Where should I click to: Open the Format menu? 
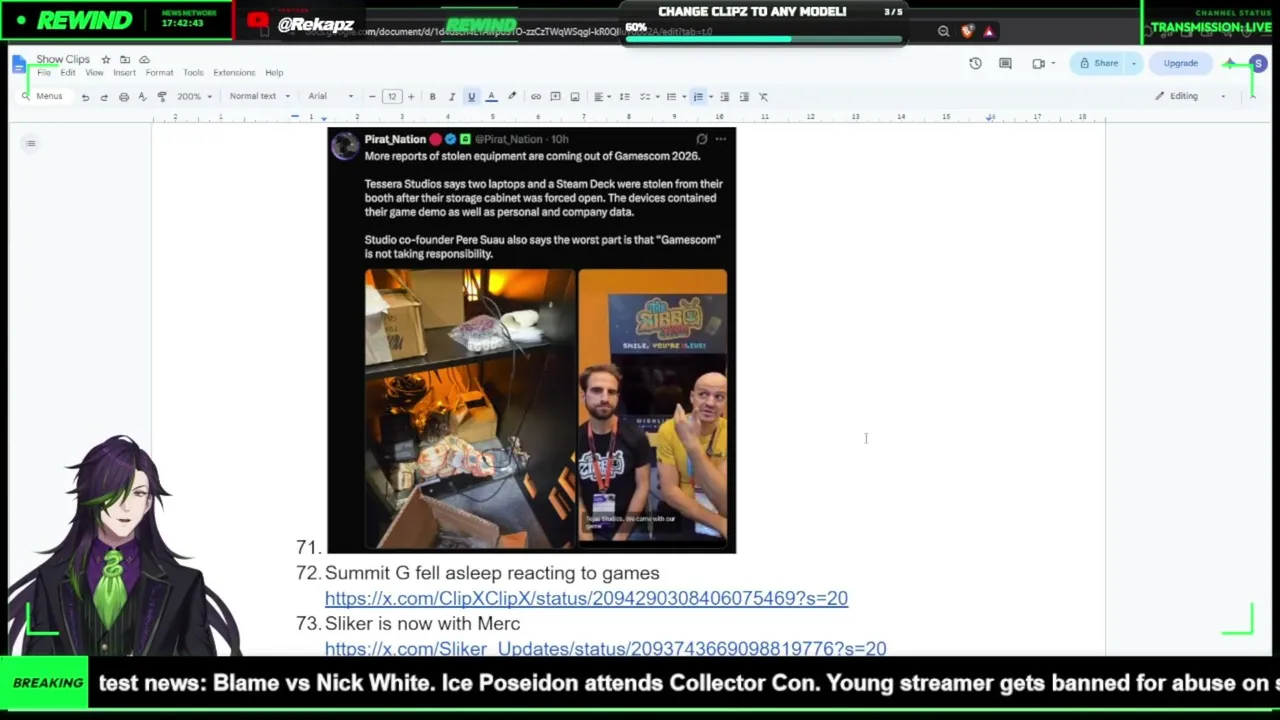(159, 73)
